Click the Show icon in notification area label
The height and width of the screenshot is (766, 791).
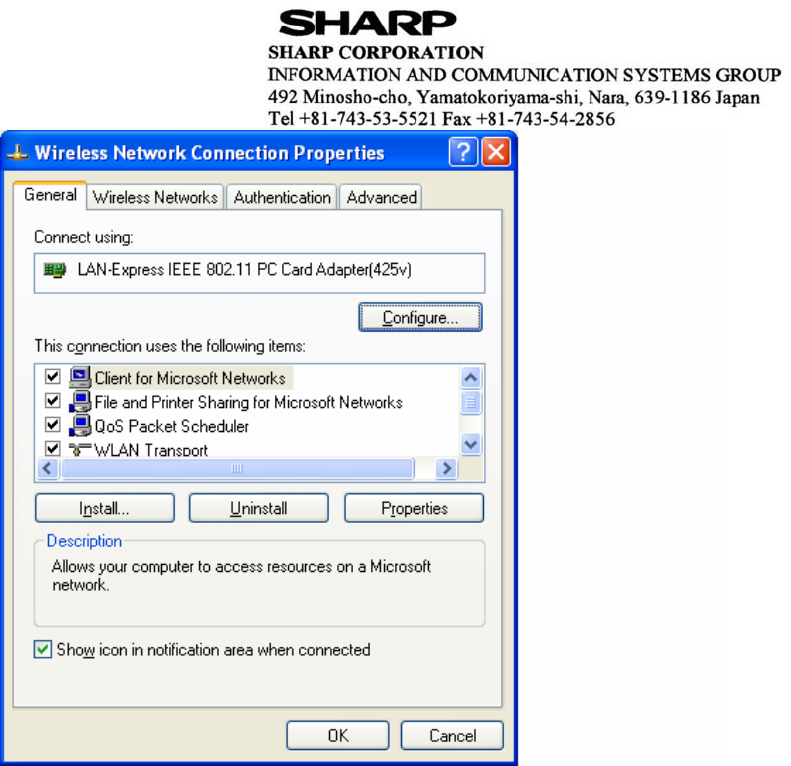coord(213,649)
